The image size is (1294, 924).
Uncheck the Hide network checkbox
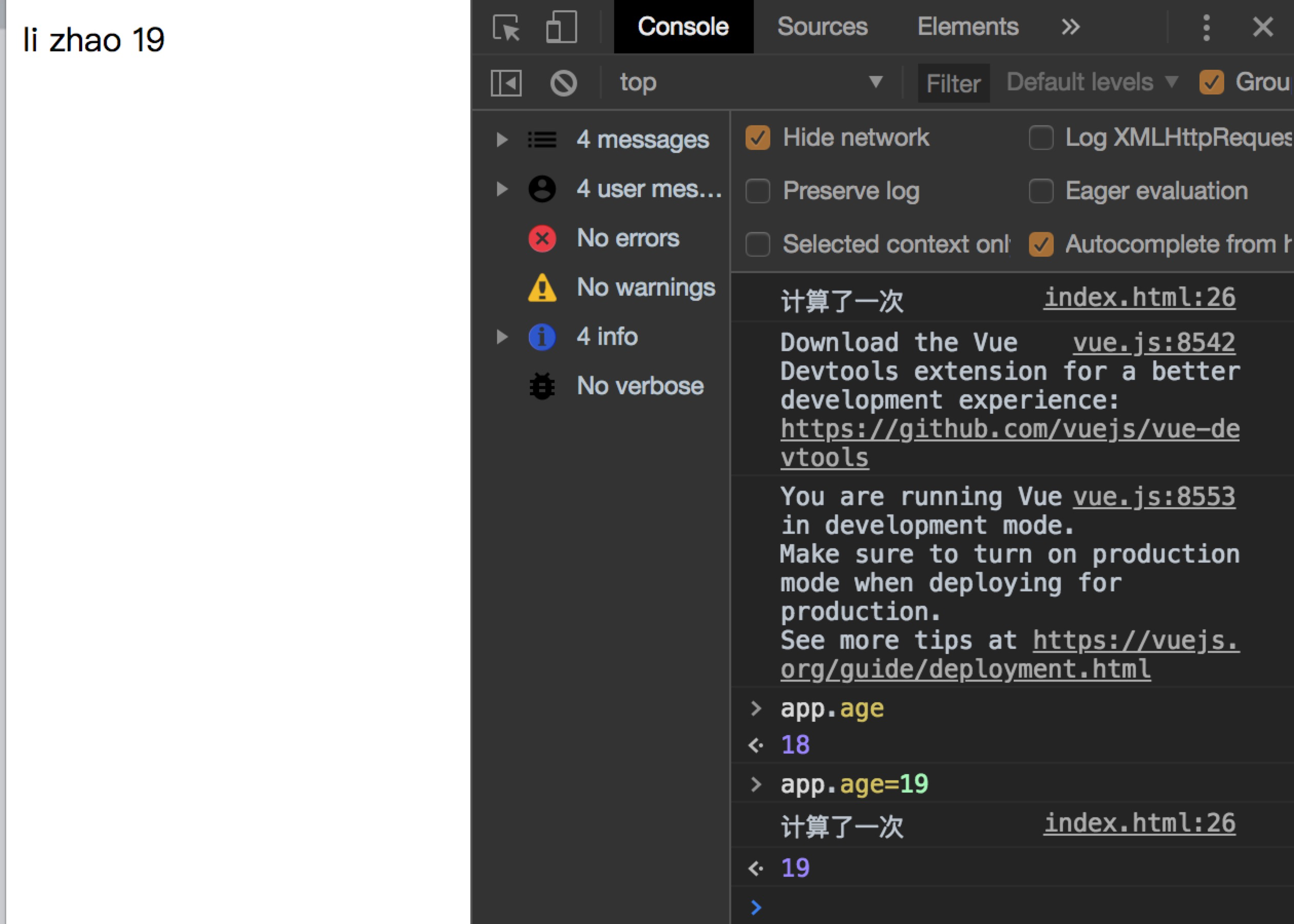click(x=757, y=138)
